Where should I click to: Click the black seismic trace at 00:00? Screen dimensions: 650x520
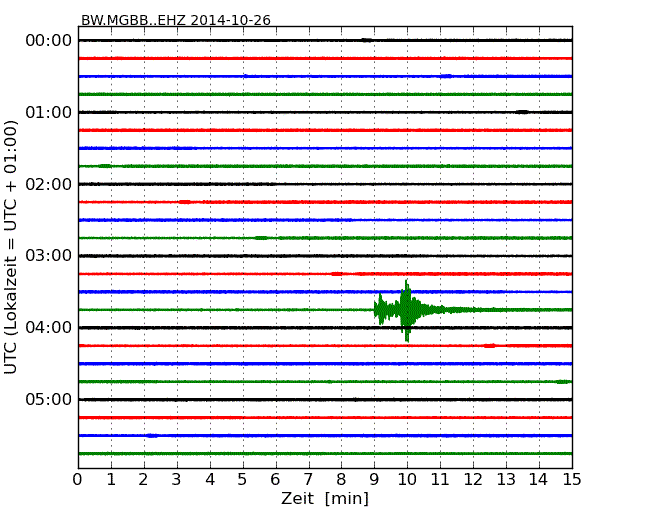click(x=325, y=40)
